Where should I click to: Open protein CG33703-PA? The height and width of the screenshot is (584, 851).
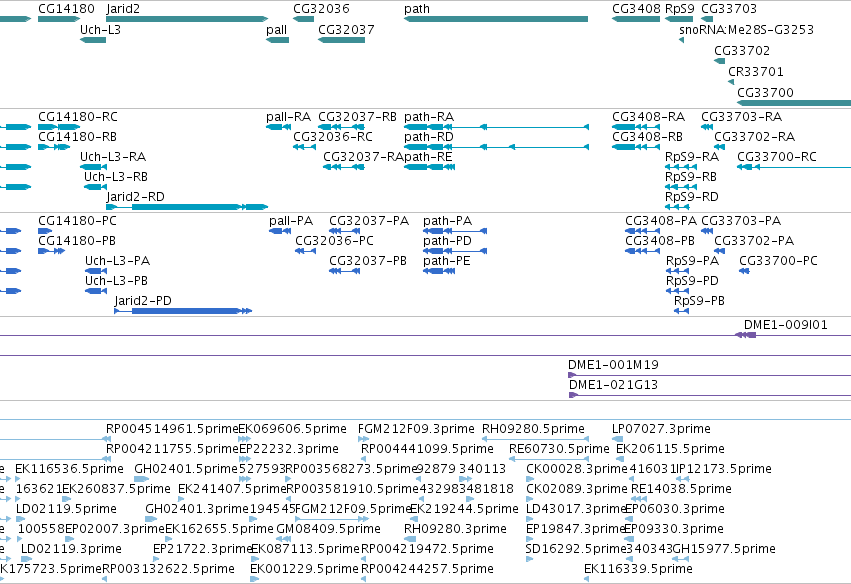click(741, 221)
